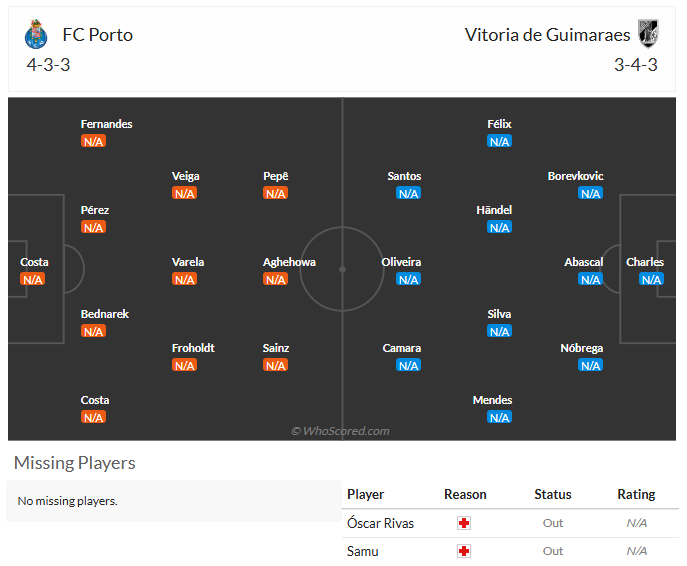Click the Vitoria de Guimaraes crest

tap(648, 34)
